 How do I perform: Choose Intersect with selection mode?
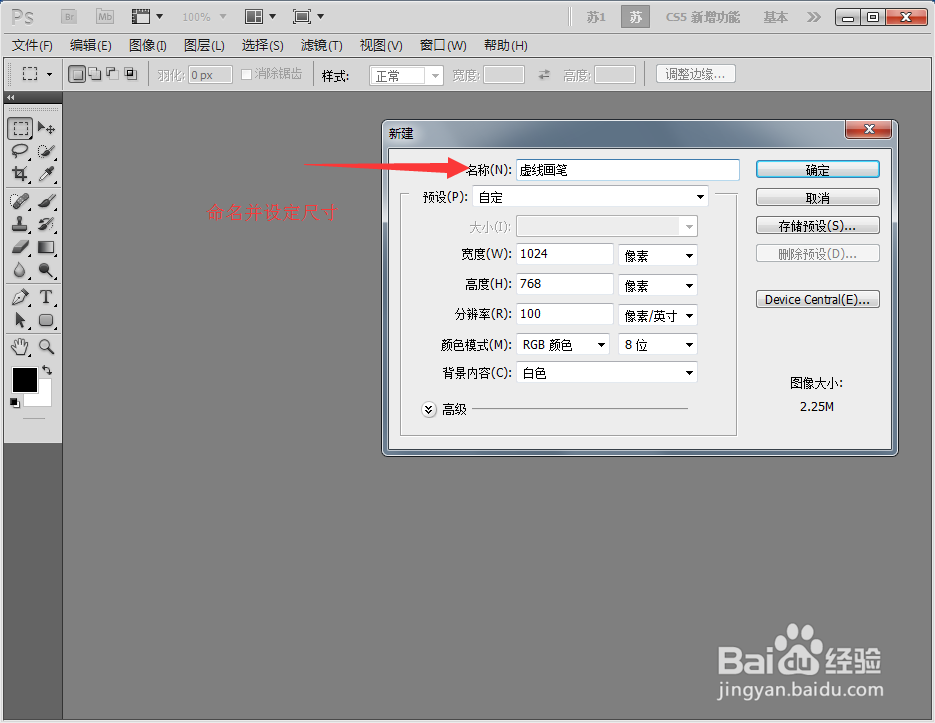pos(130,74)
